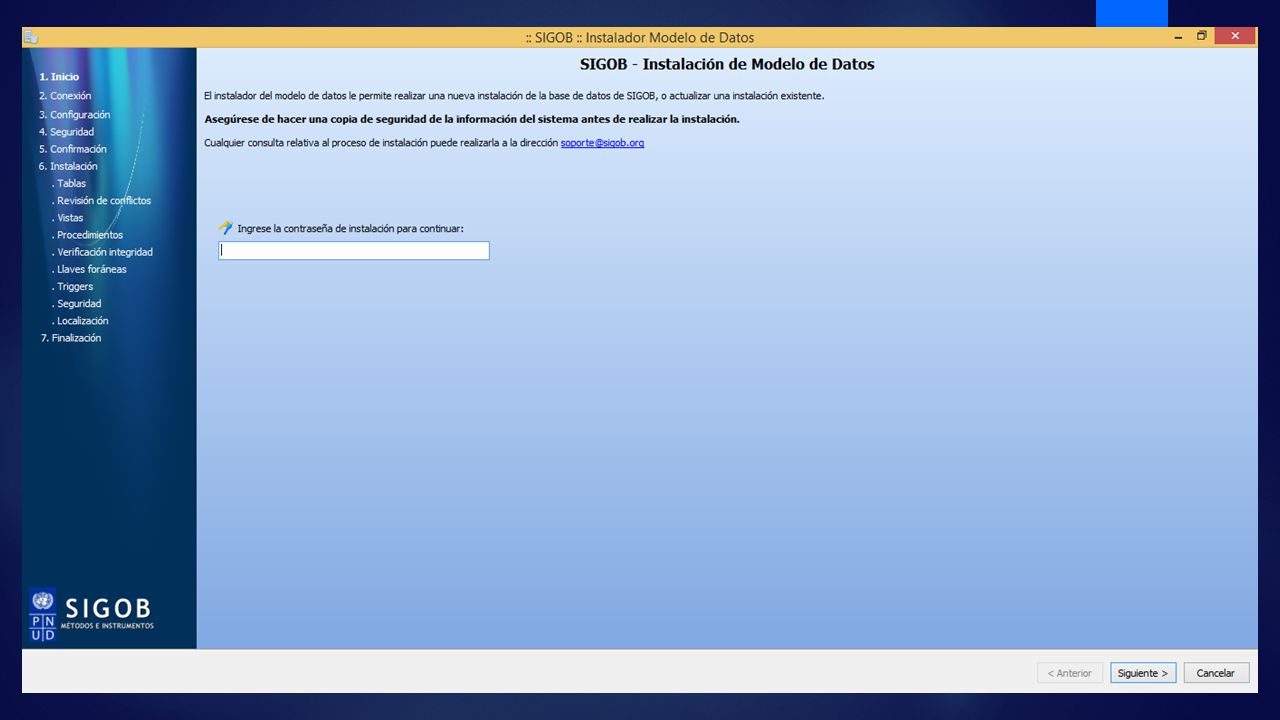Select step 3. Configuración in sidebar
1280x720 pixels.
(x=75, y=115)
